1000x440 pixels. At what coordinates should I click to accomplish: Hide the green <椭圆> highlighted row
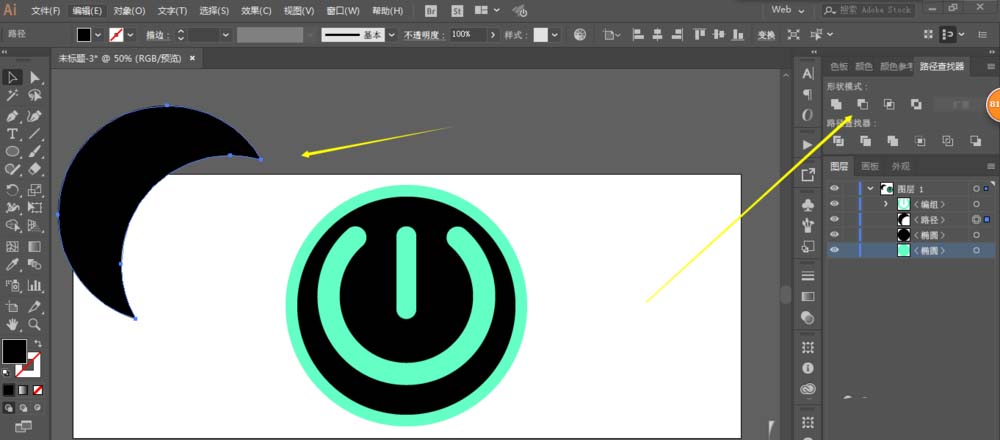click(x=834, y=251)
